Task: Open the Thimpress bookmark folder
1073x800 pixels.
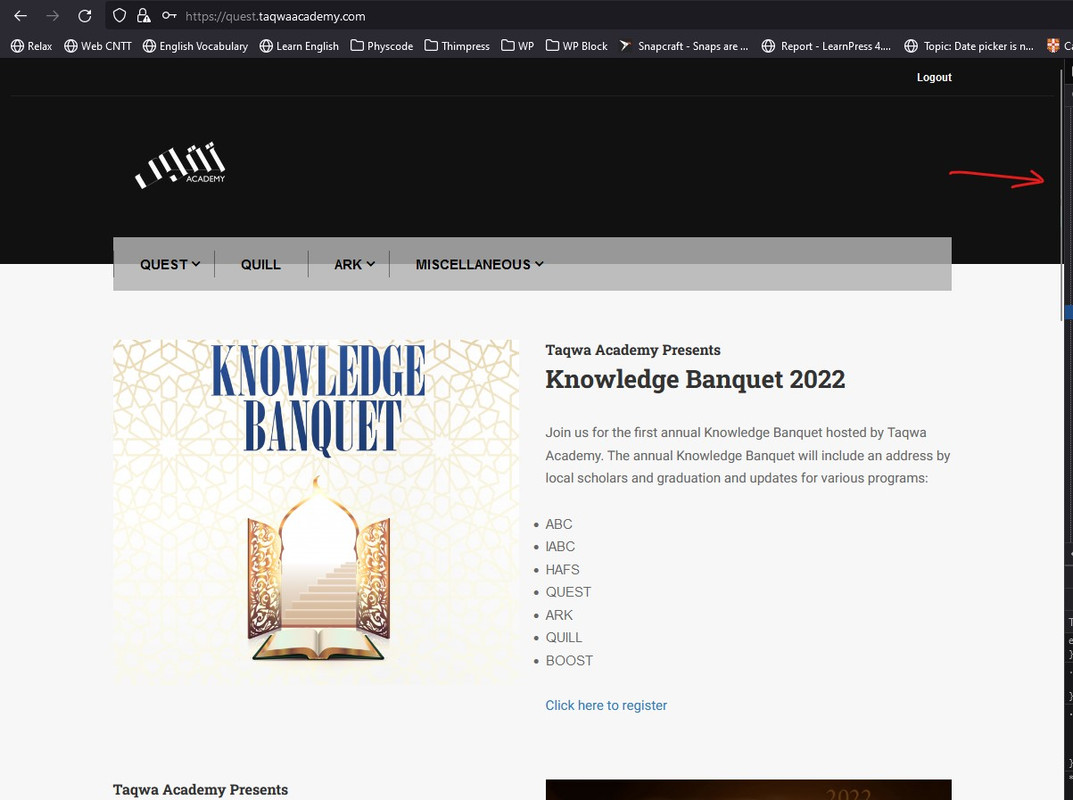Action: (457, 46)
